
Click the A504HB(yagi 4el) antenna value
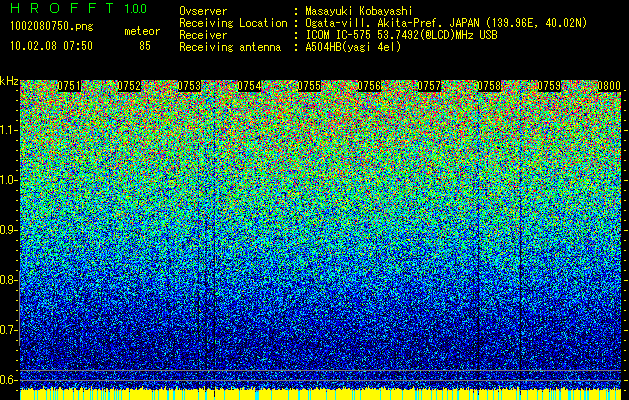(x=353, y=47)
